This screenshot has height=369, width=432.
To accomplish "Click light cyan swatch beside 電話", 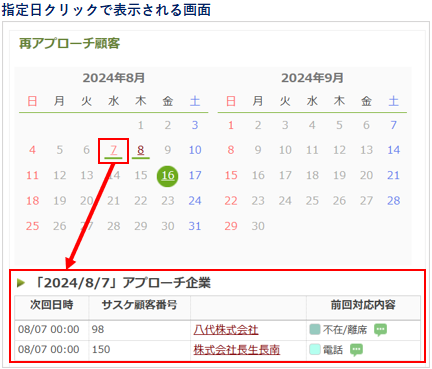I will tap(315, 349).
